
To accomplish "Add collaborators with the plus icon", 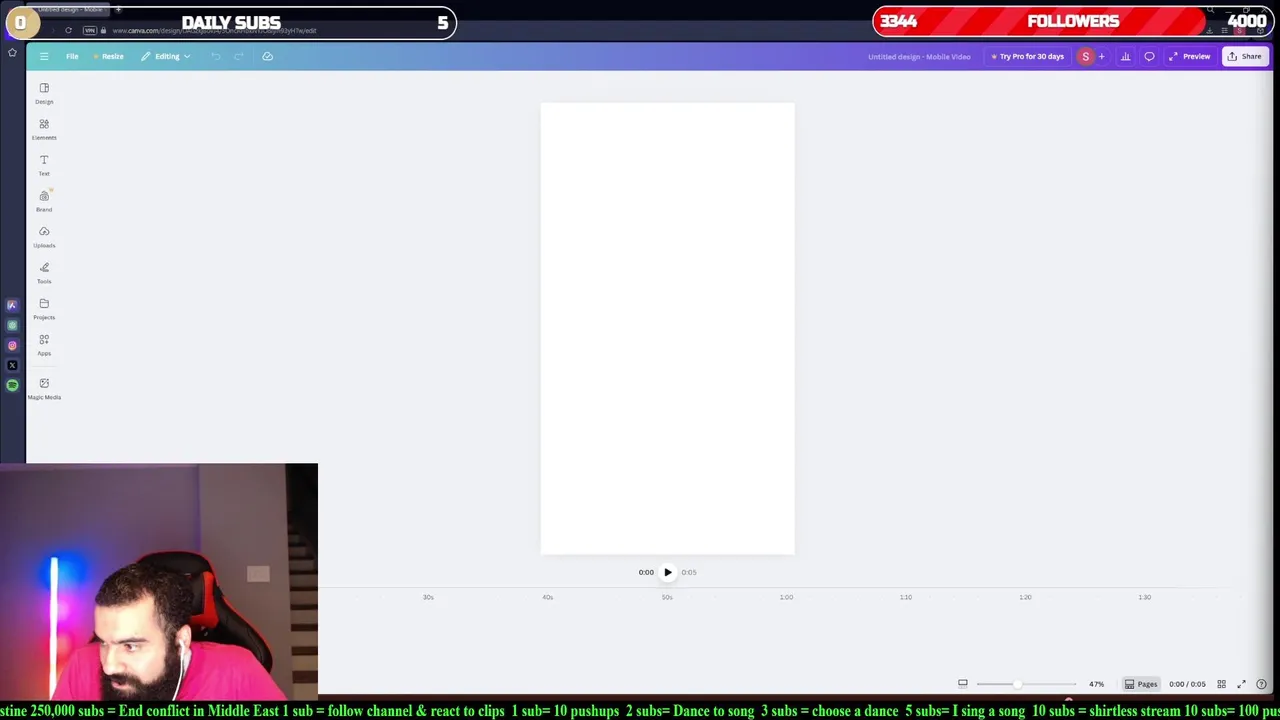I will (1102, 57).
